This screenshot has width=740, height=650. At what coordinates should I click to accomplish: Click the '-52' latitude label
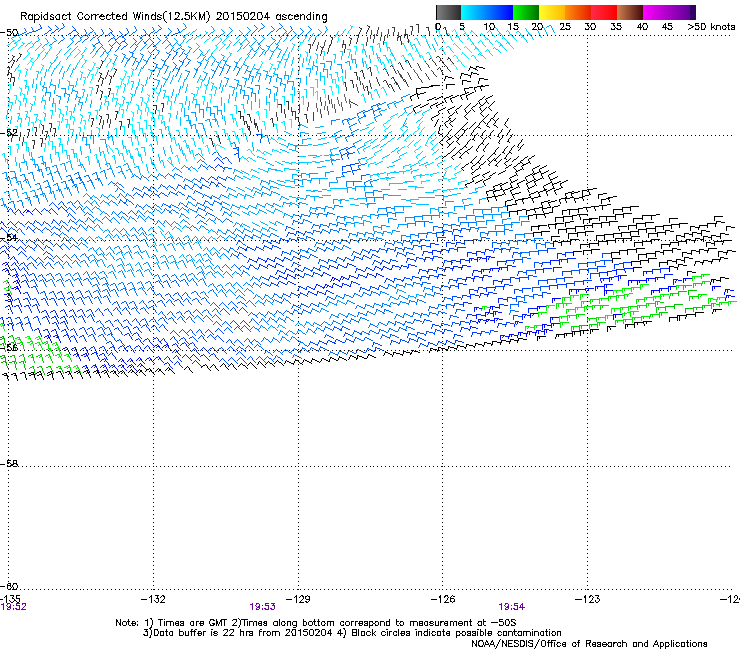pos(9,133)
